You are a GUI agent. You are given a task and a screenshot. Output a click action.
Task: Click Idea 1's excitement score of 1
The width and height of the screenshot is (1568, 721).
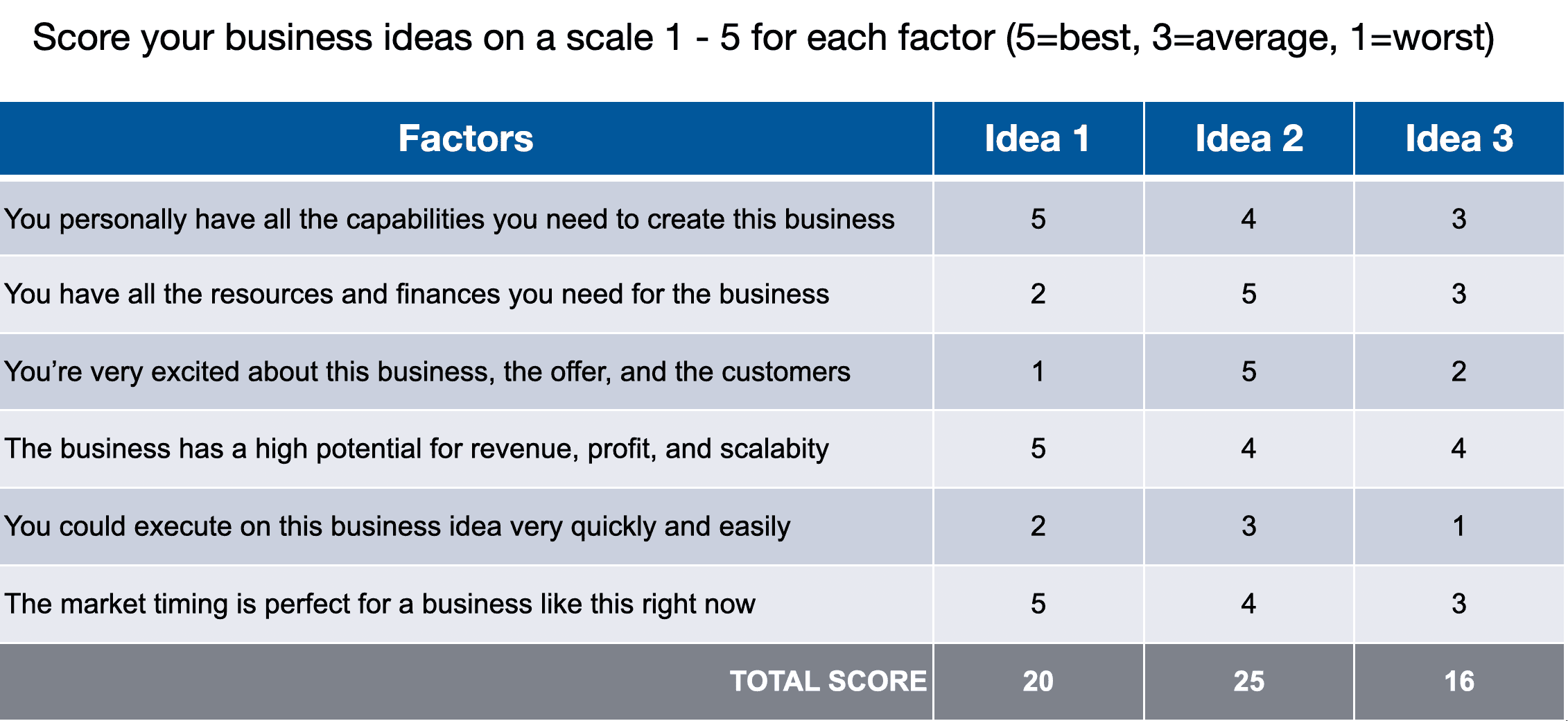click(1038, 372)
